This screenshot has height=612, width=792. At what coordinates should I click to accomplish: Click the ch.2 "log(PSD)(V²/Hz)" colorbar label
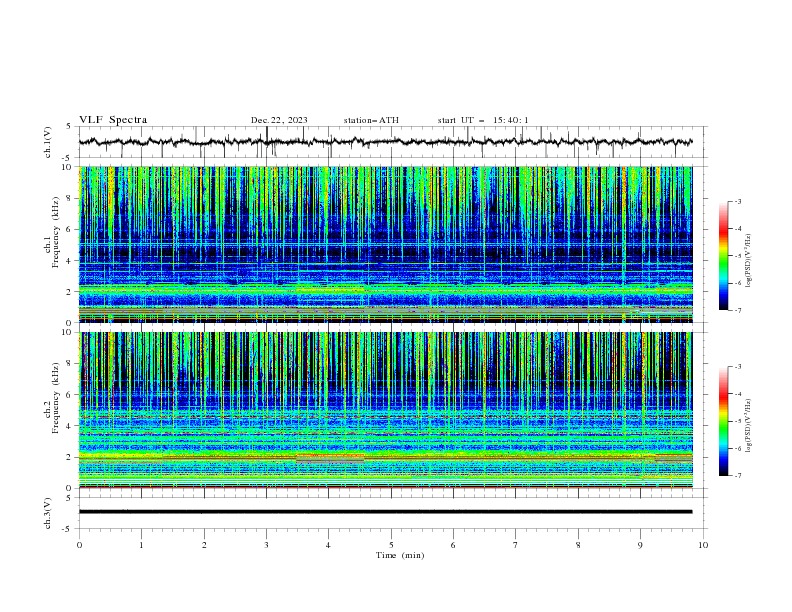coord(748,426)
